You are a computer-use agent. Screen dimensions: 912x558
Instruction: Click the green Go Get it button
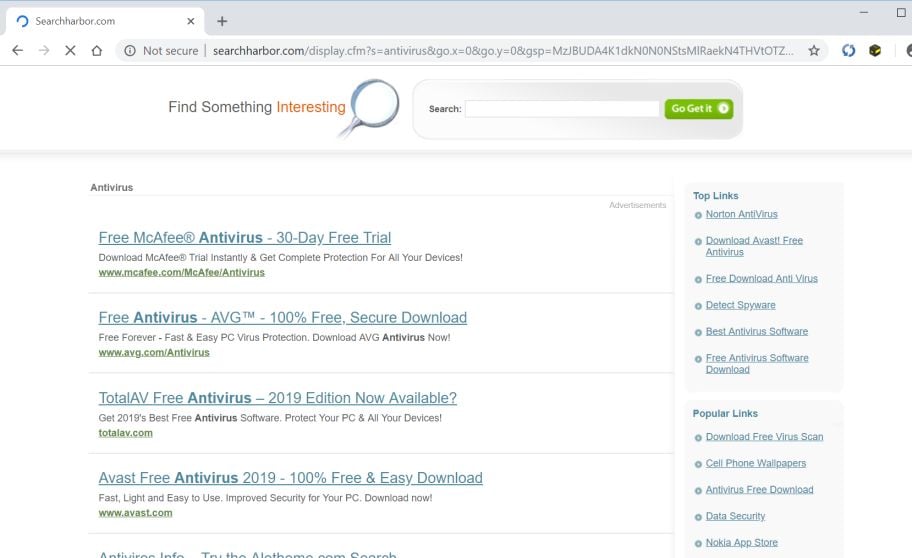click(699, 109)
